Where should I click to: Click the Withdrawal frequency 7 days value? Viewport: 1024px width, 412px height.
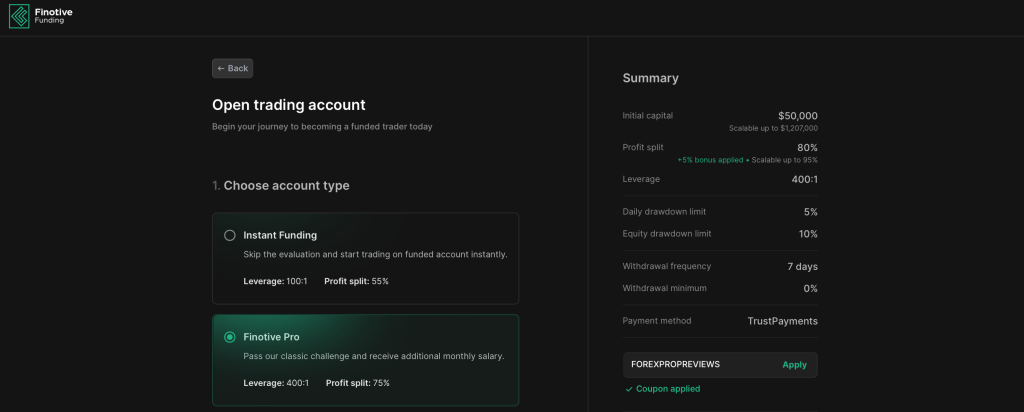802,266
